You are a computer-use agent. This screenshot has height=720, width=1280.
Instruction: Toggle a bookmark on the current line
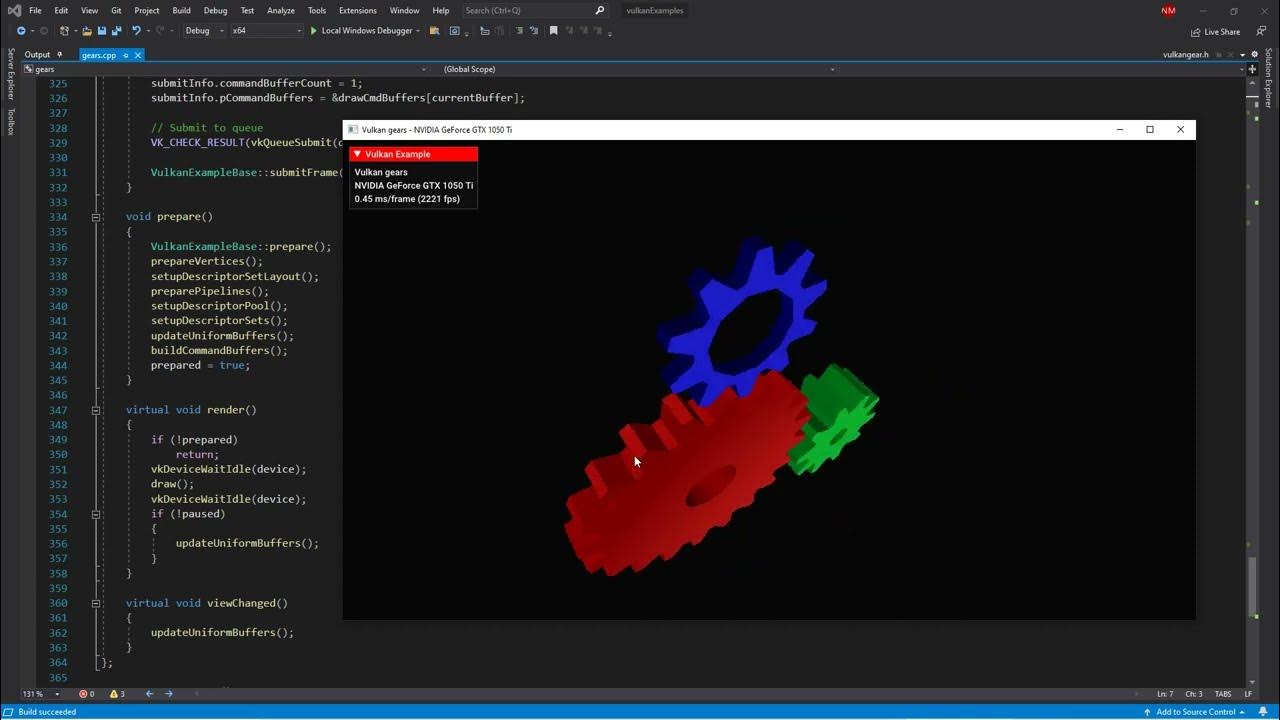tap(553, 30)
